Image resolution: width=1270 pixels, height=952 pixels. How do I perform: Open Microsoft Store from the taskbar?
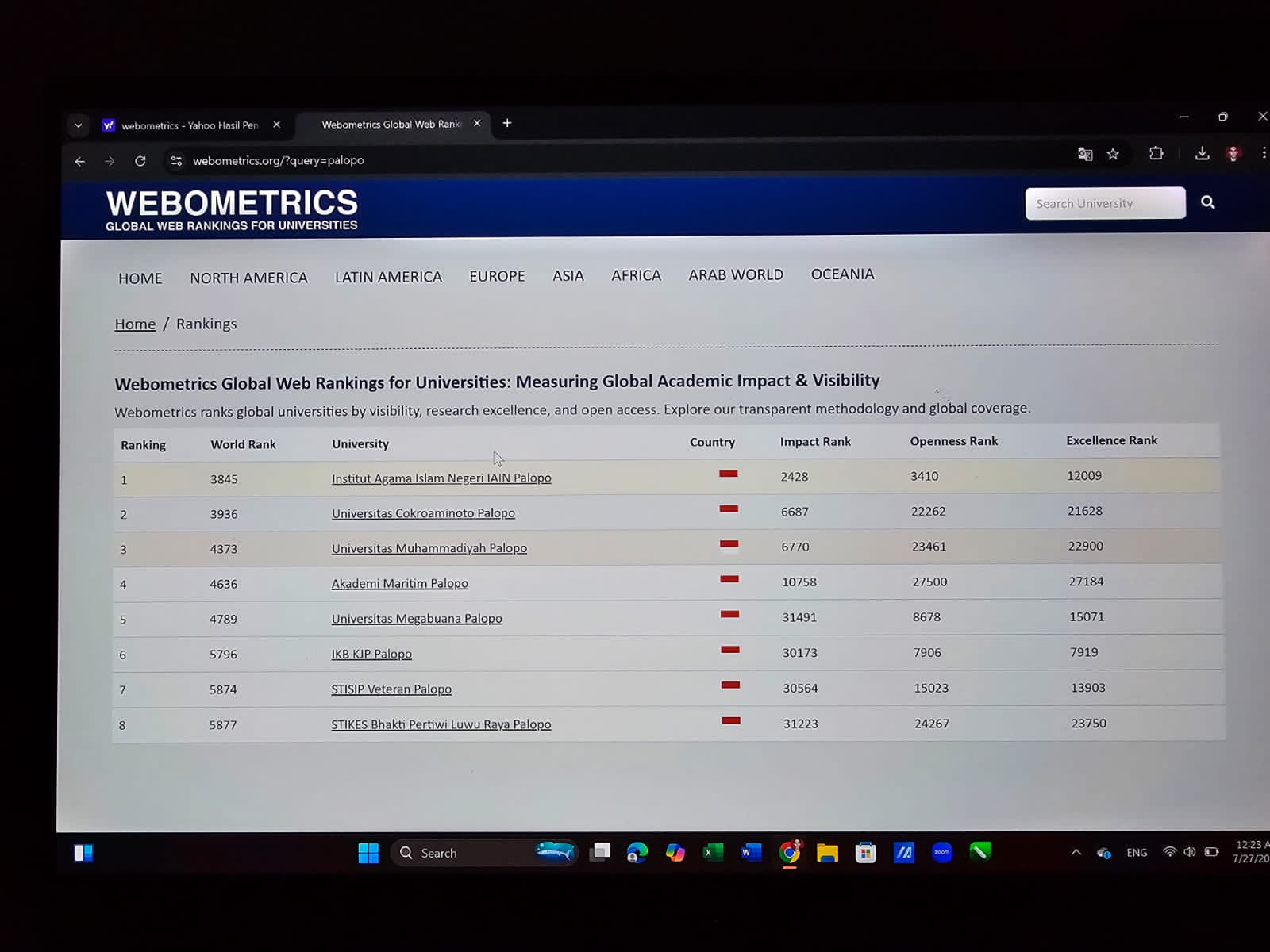click(865, 853)
